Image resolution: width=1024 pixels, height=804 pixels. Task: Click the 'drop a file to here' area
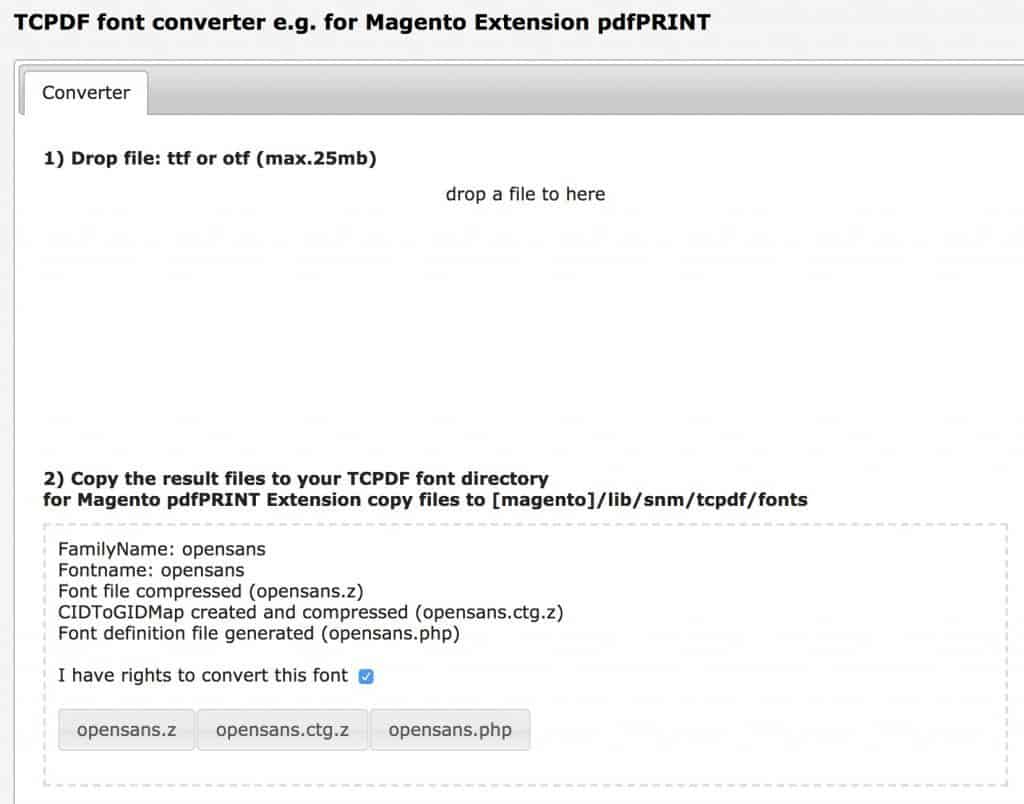pos(524,194)
